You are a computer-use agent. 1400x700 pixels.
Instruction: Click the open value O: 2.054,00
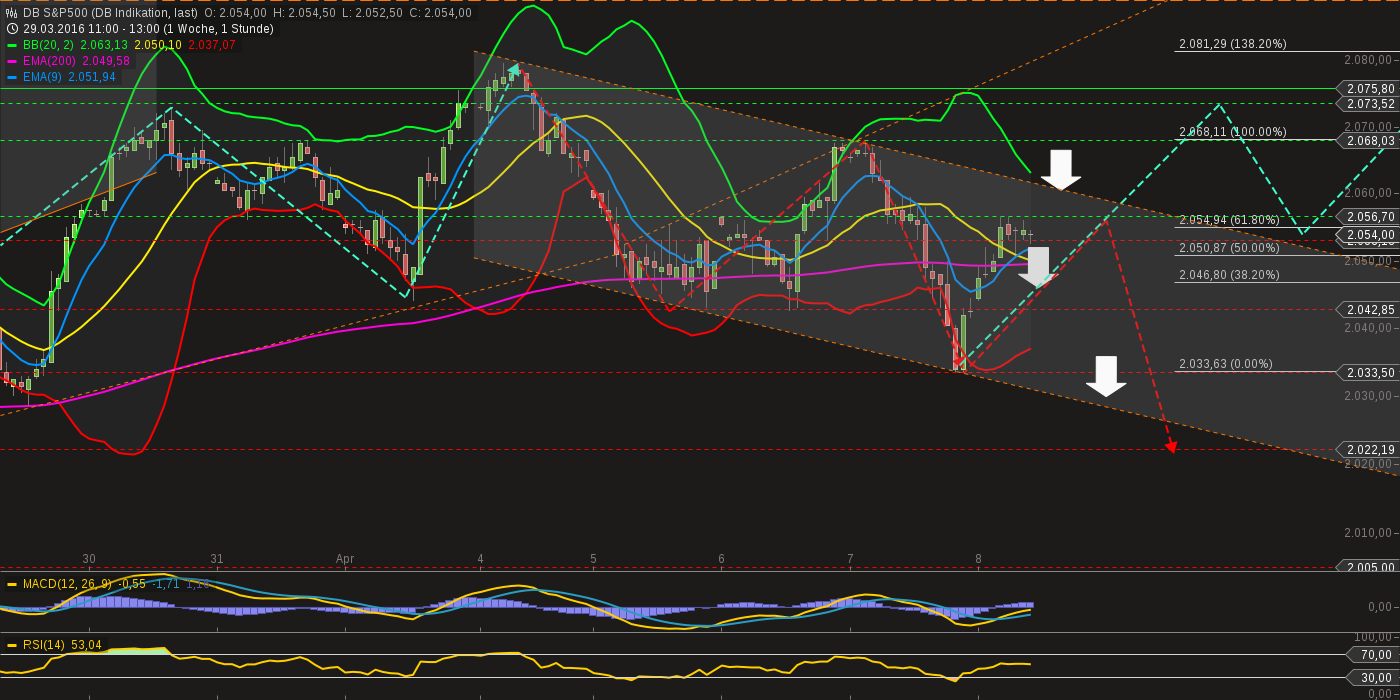235,13
